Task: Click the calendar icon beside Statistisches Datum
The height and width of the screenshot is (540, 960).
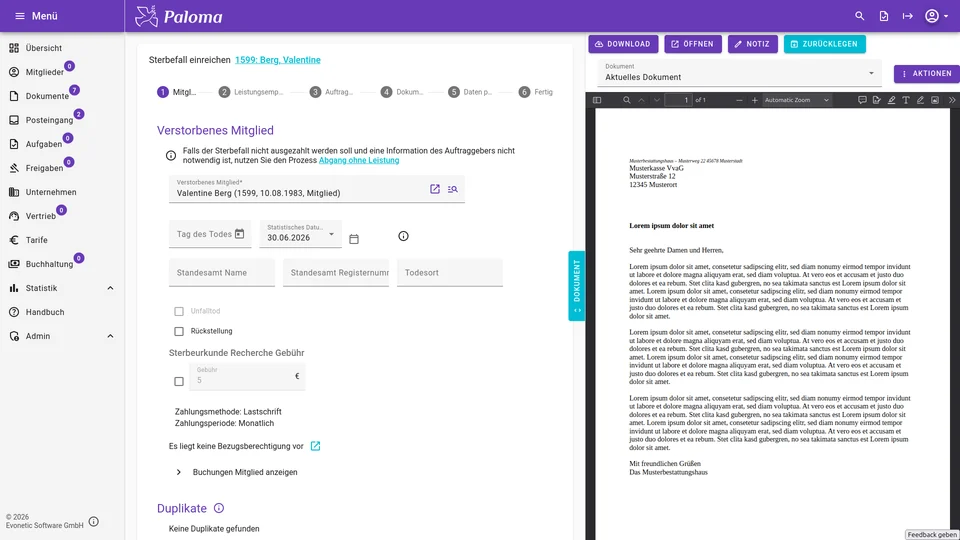Action: pos(354,239)
